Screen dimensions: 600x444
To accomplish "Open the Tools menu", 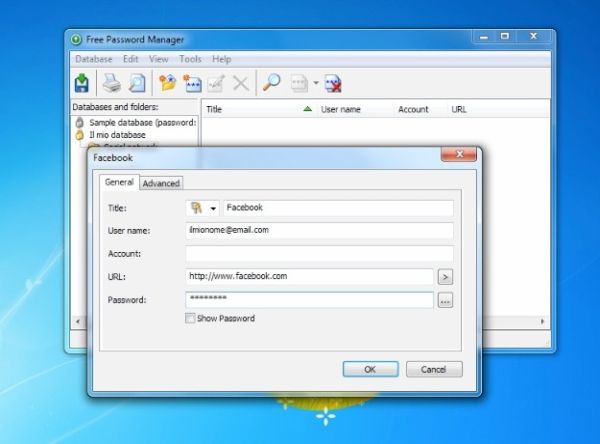I will pos(190,59).
